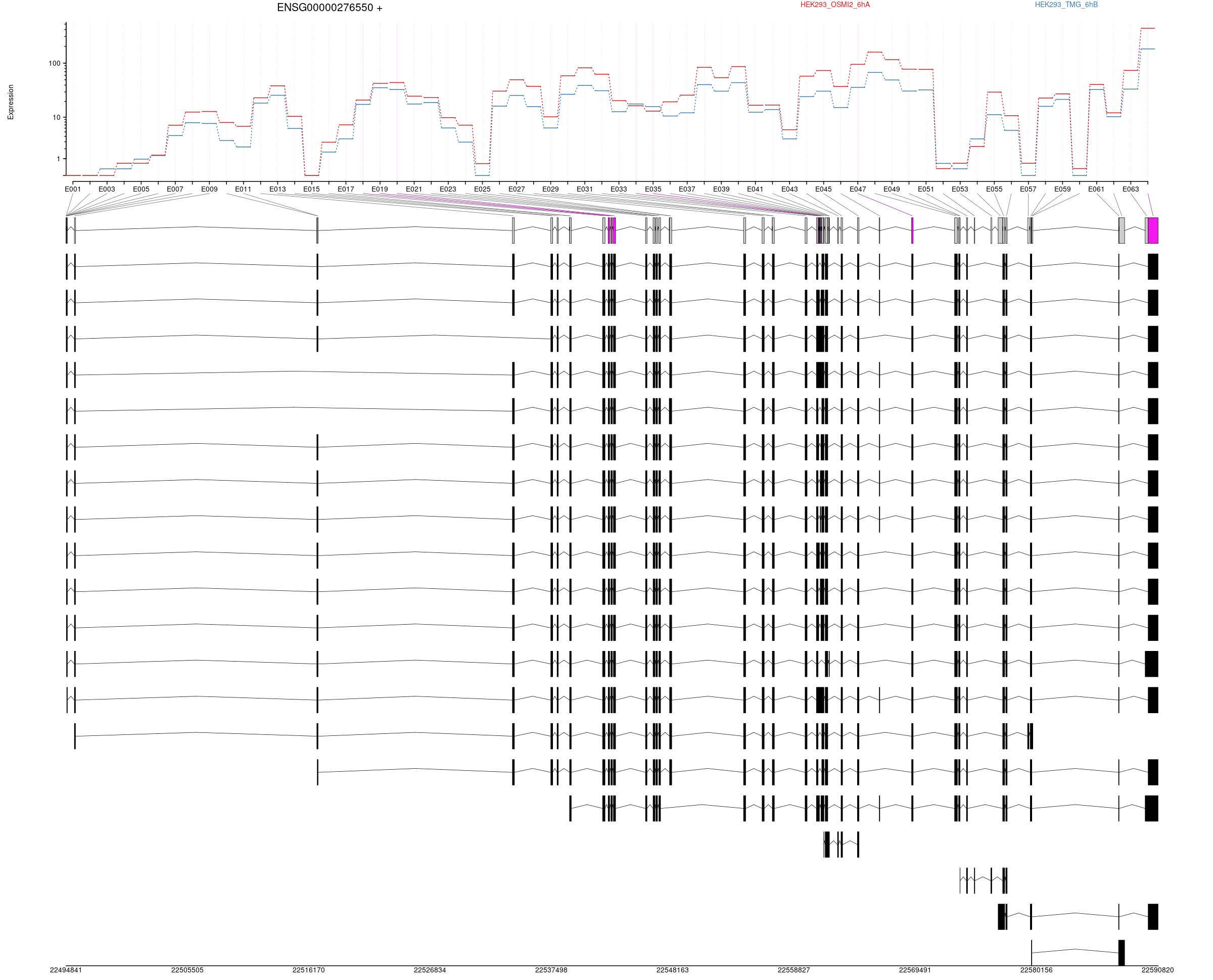Select genomic coordinate 22590820
Image resolution: width=1213 pixels, height=980 pixels.
[x=1158, y=970]
